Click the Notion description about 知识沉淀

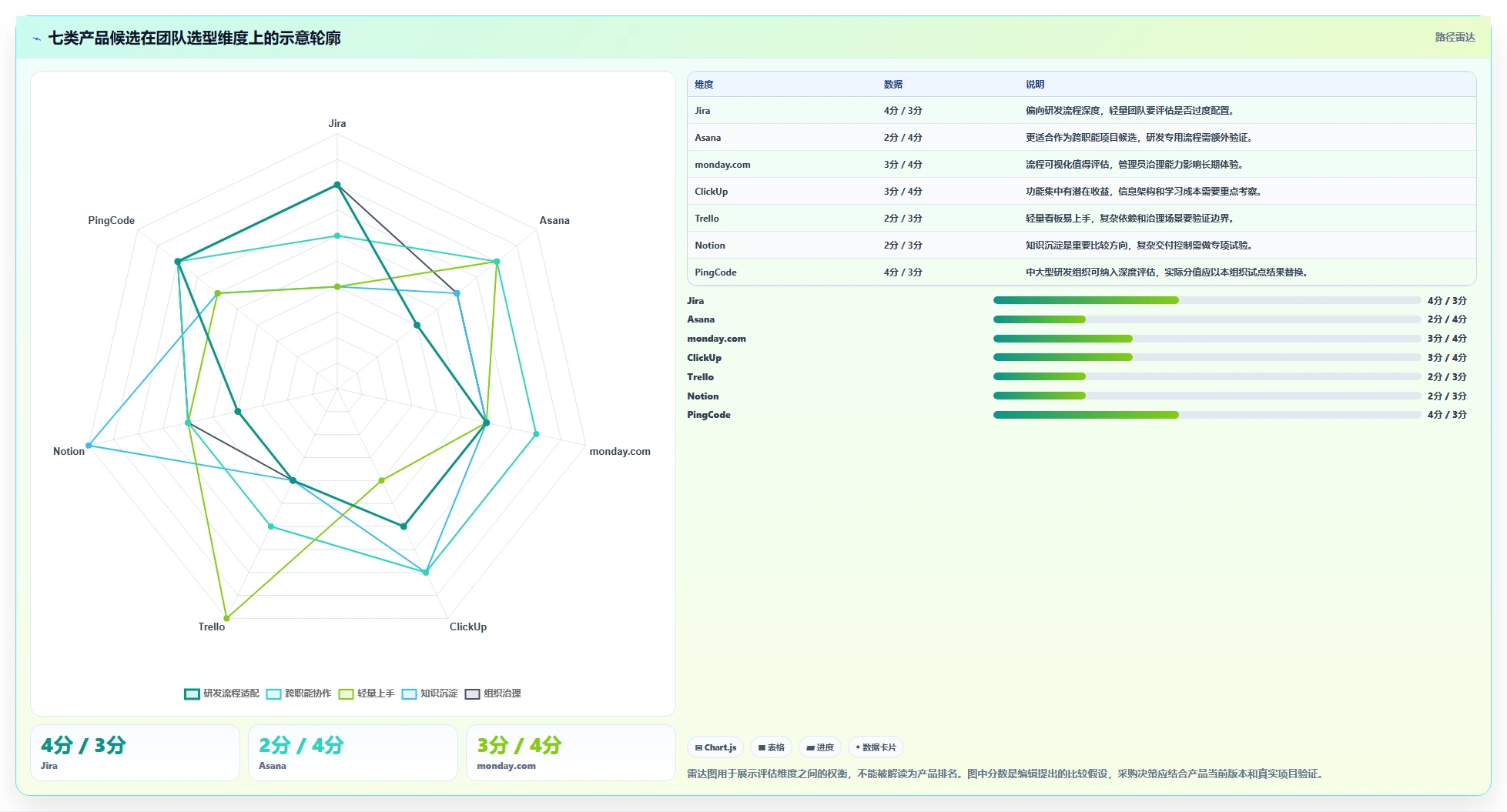click(1140, 246)
